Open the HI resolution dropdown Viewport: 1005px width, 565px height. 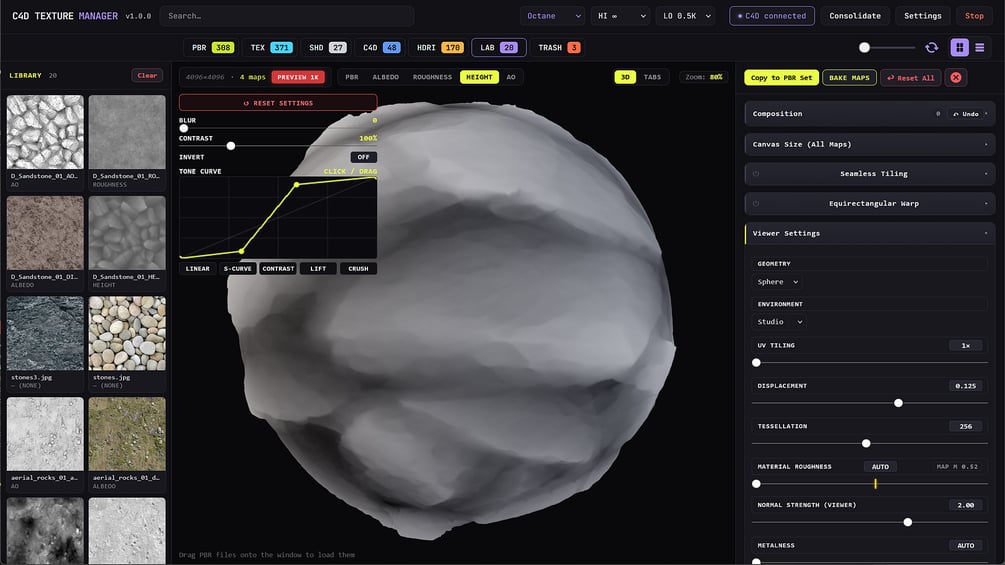(620, 16)
